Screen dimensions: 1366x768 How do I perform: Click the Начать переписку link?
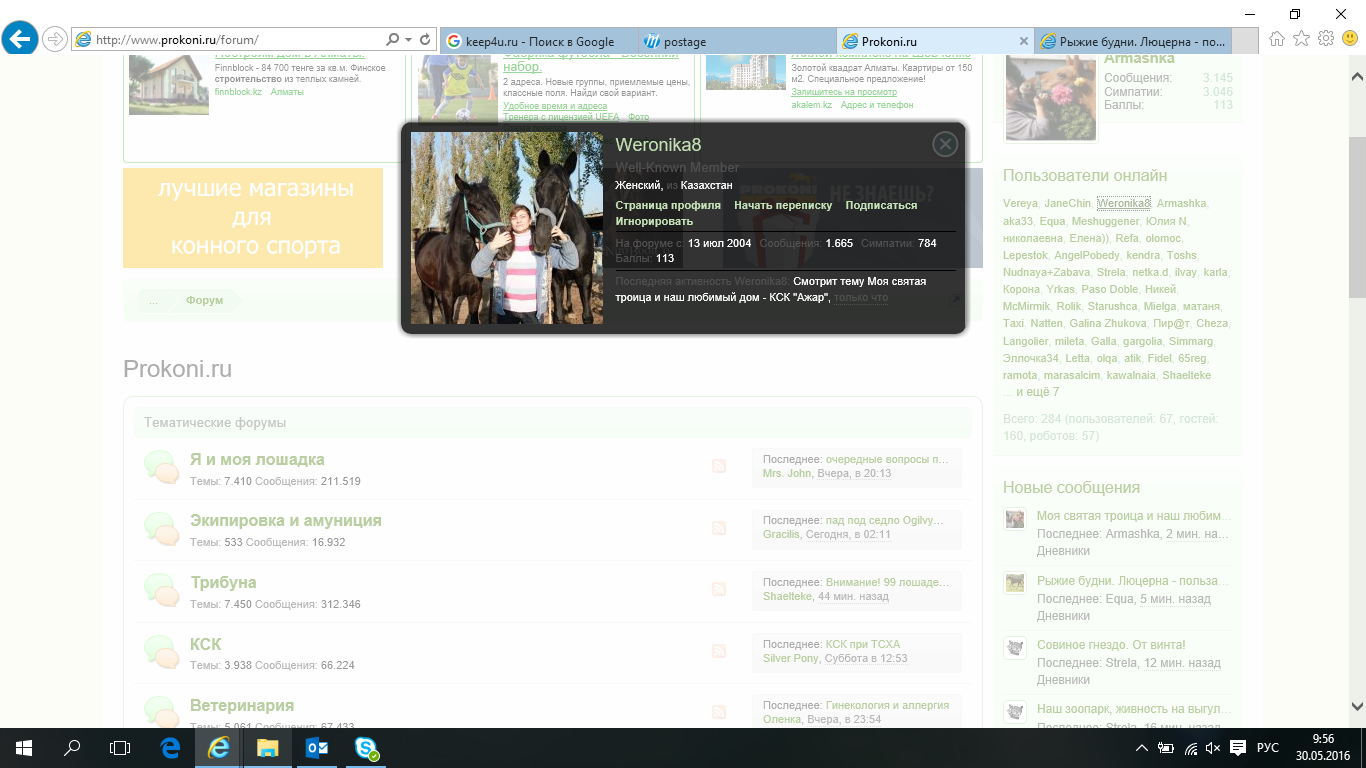click(782, 205)
